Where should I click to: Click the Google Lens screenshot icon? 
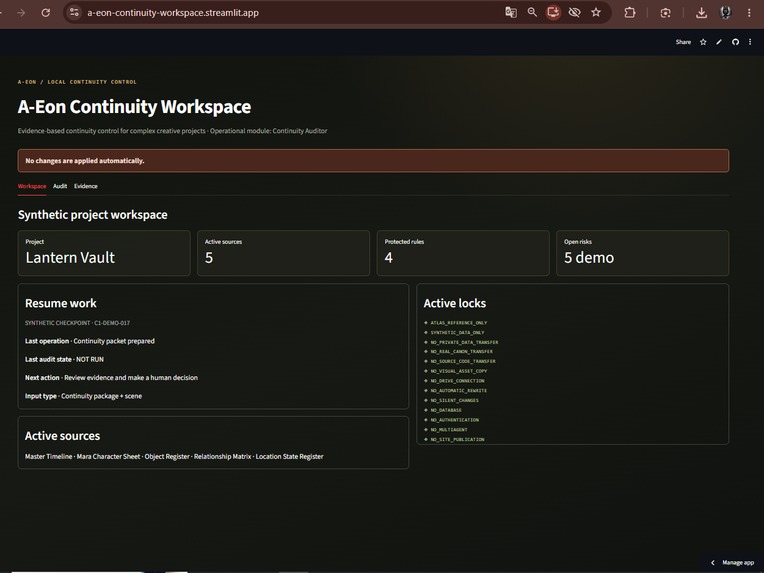point(666,13)
